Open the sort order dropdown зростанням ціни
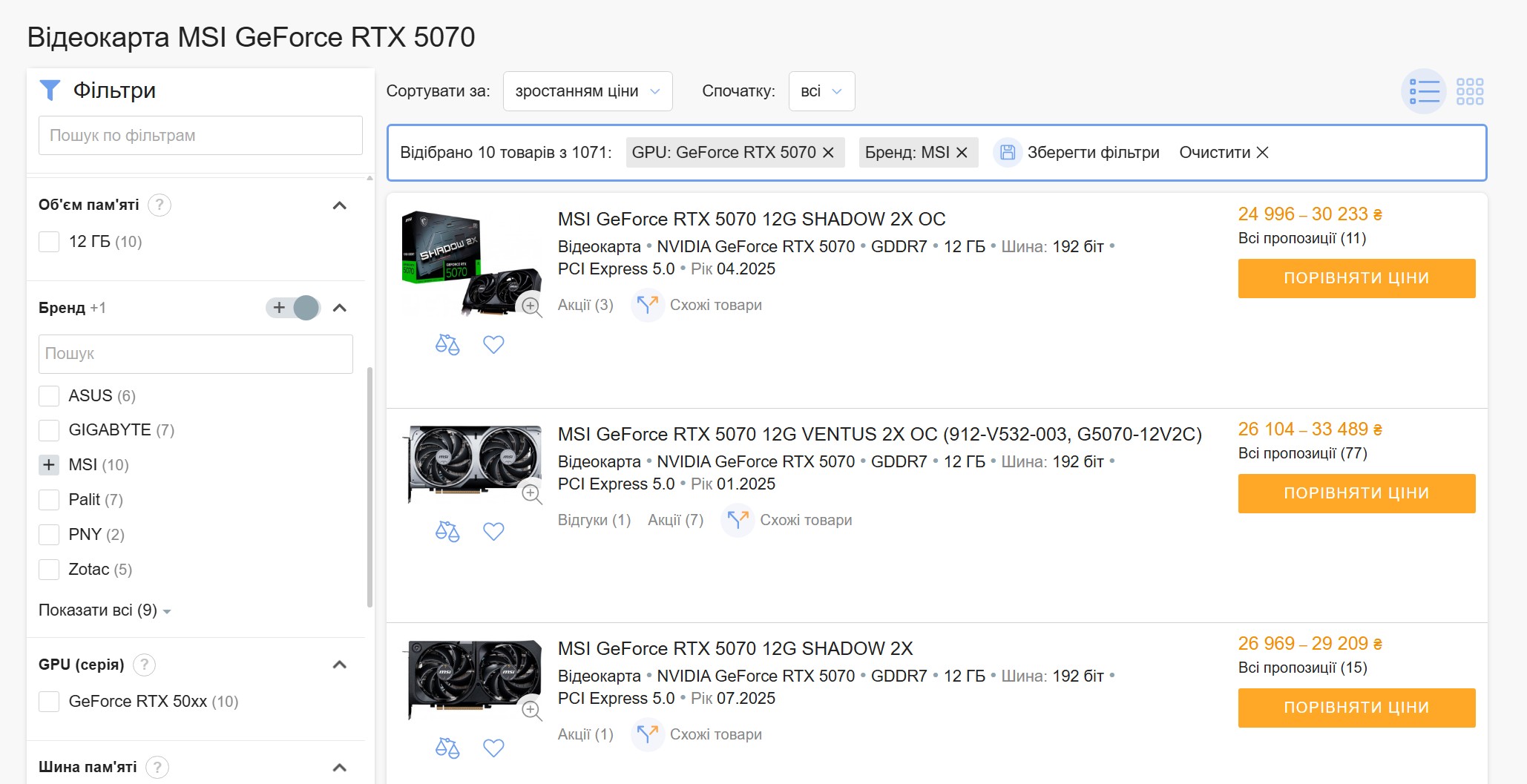Viewport: 1527px width, 784px height. point(588,91)
